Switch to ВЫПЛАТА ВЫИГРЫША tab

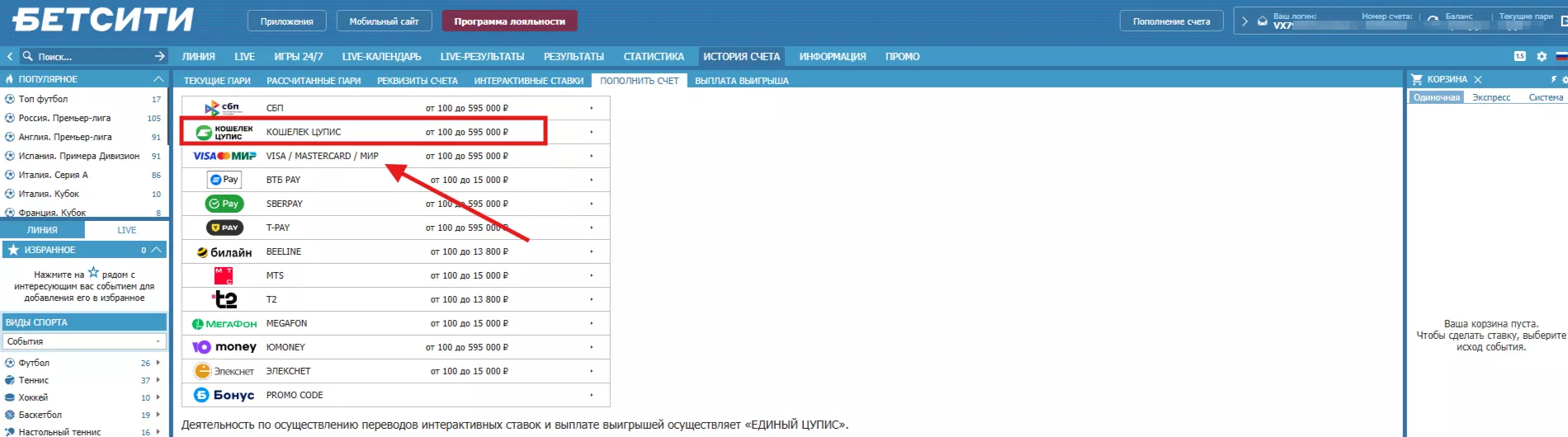[742, 81]
